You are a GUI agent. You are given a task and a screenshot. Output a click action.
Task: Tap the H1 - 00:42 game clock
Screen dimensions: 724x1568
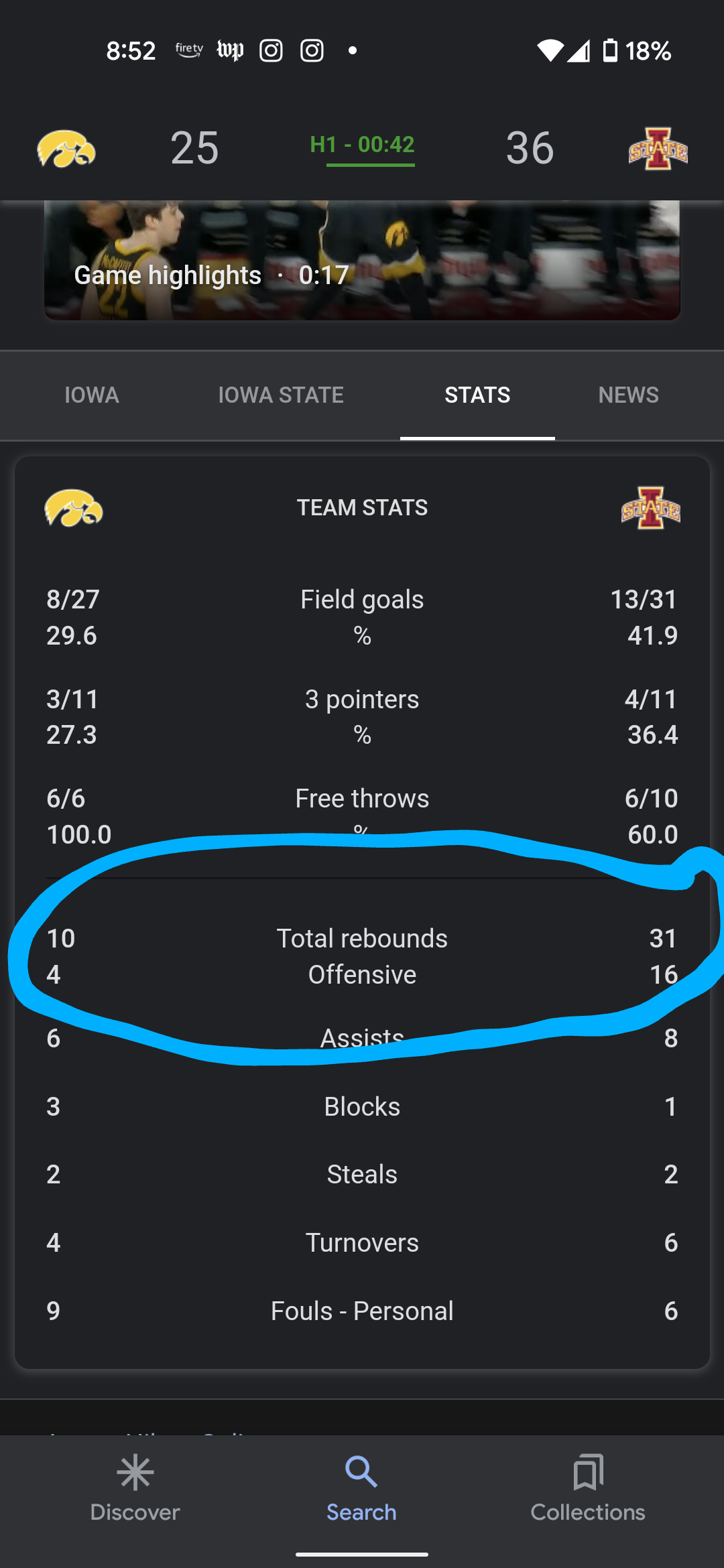coord(362,145)
